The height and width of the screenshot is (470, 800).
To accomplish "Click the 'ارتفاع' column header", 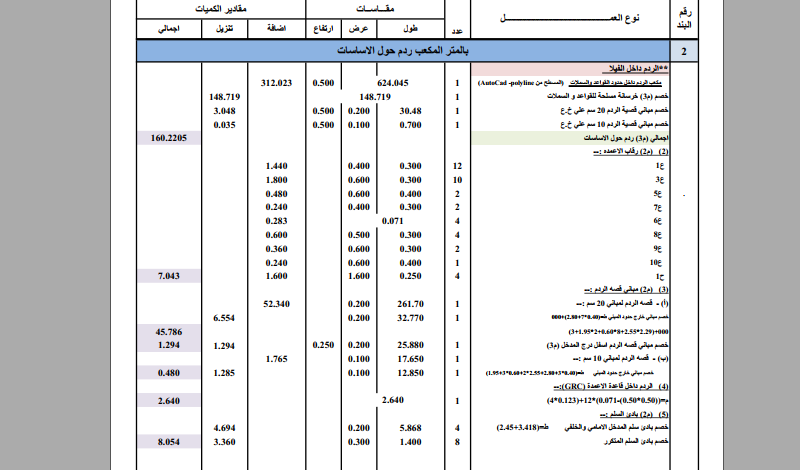I will 323,29.
